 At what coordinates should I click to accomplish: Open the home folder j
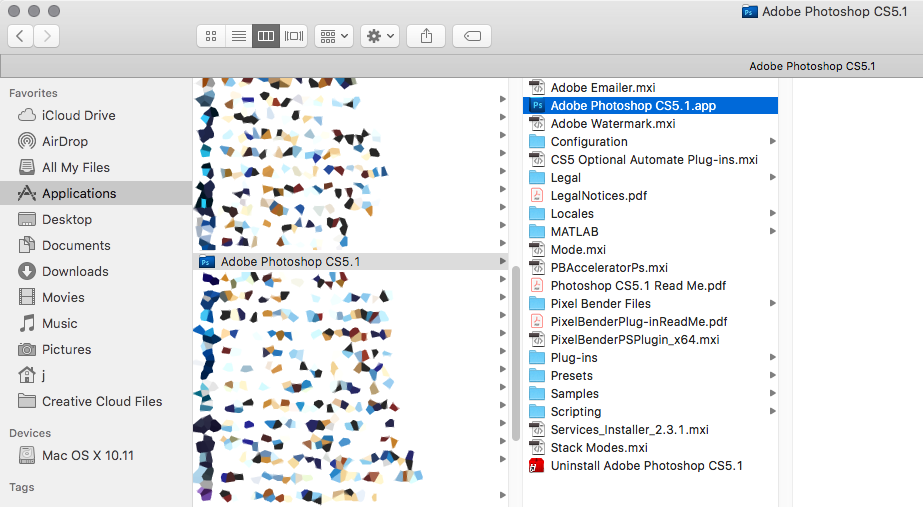pos(96,375)
